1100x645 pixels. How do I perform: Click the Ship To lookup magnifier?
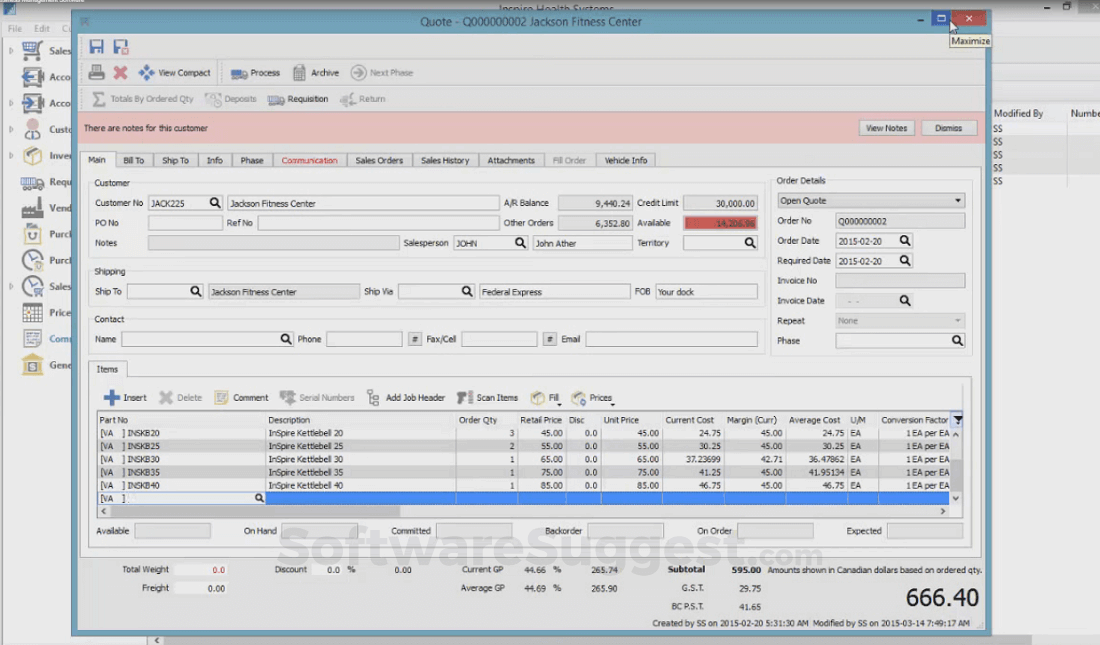click(196, 291)
